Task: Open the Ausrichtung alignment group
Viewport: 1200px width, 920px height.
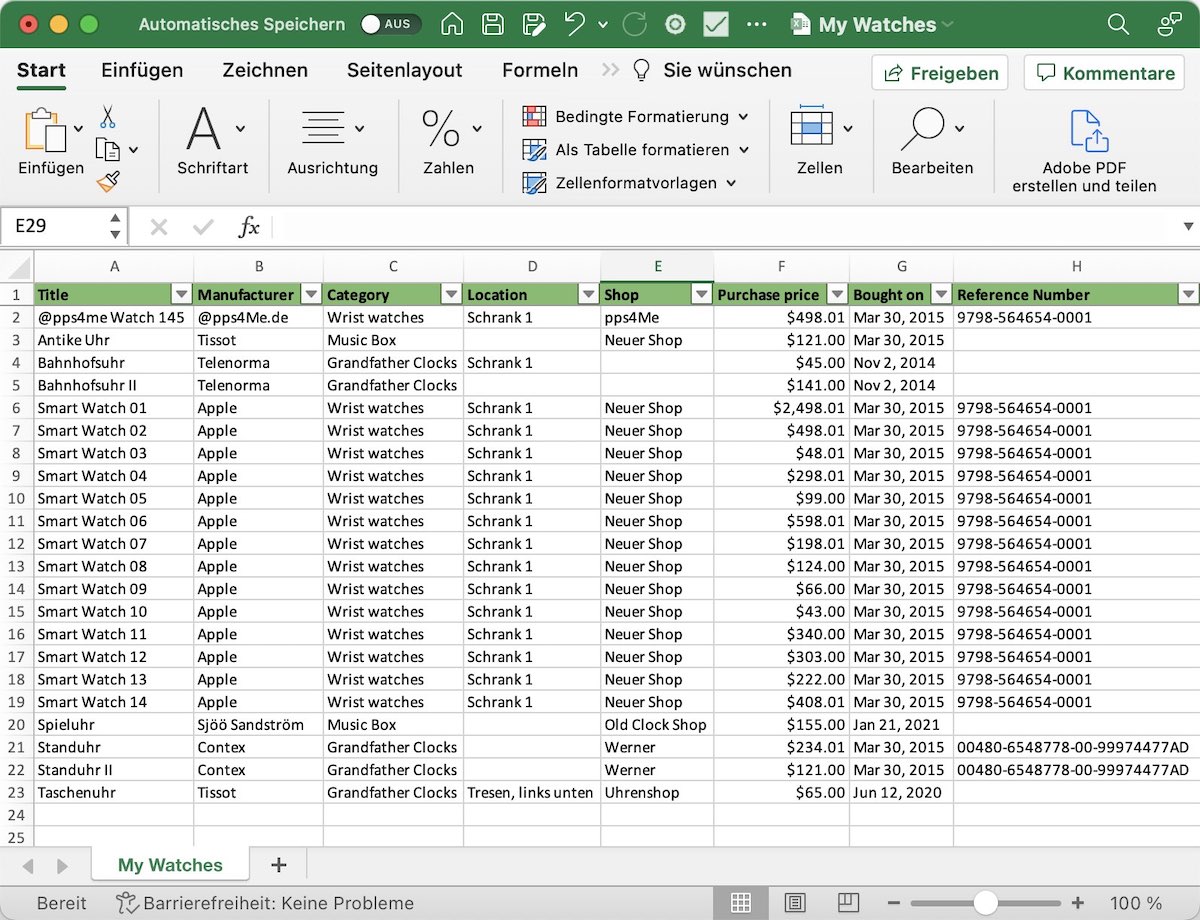Action: point(333,141)
